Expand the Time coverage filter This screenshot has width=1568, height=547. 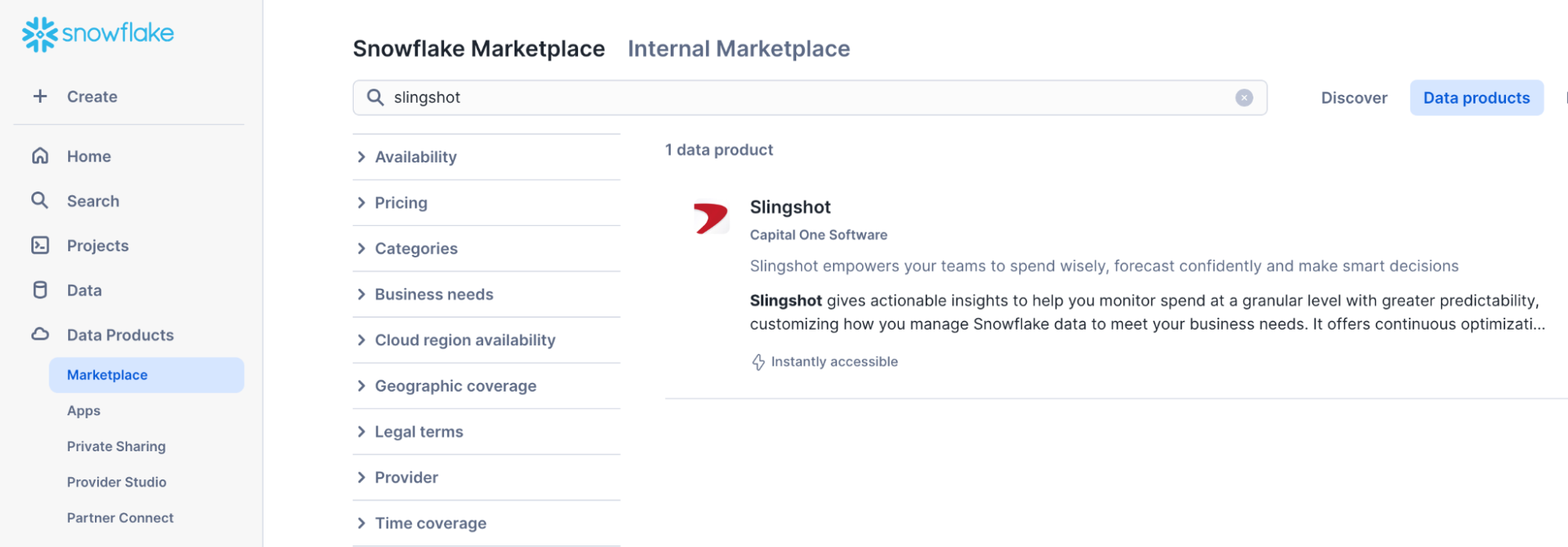click(x=486, y=523)
